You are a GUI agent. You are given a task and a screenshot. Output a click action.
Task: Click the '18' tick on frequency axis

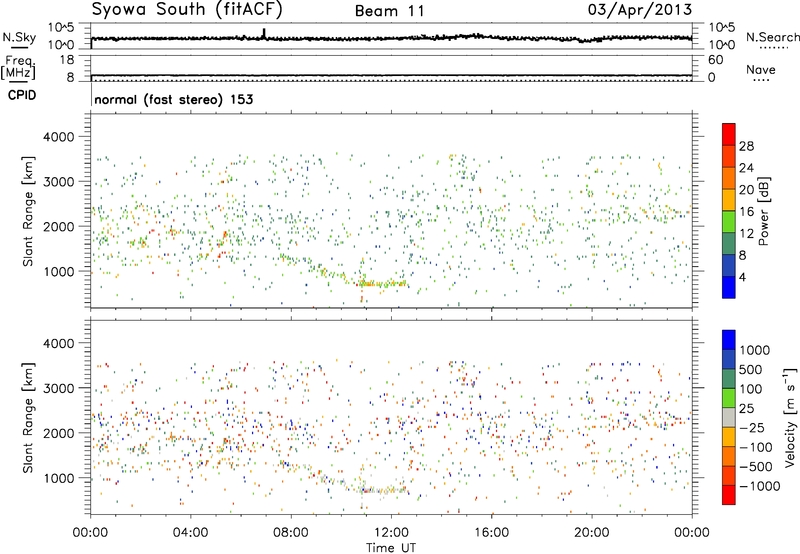pos(66,60)
